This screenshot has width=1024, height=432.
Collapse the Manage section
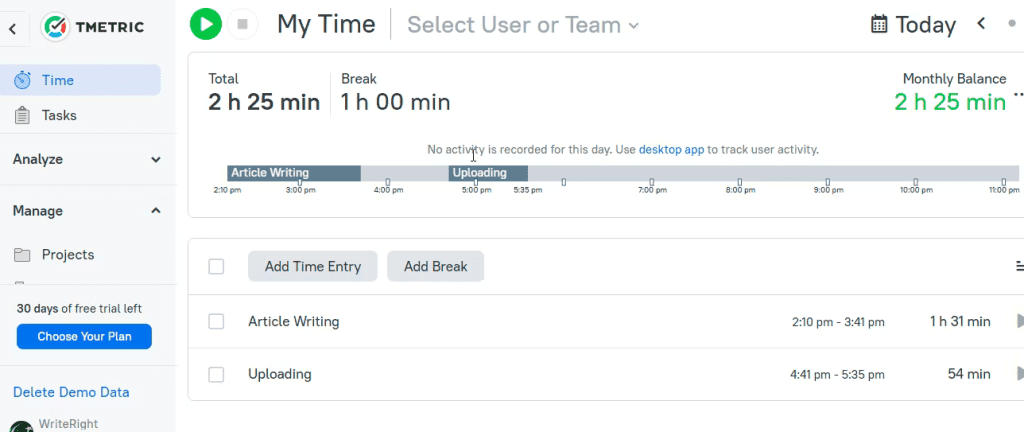[x=88, y=211]
